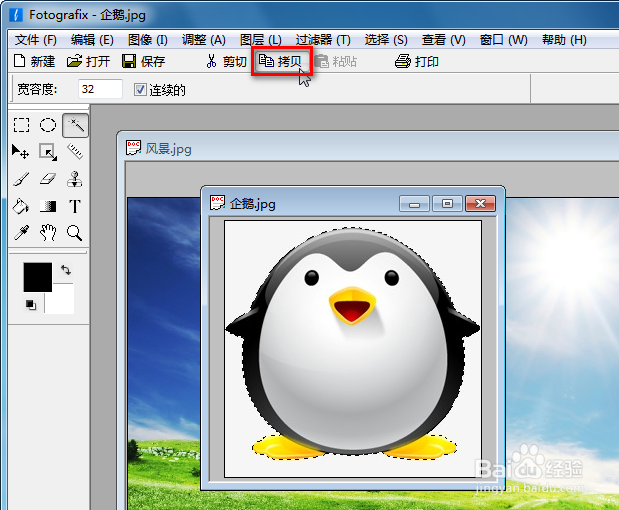
Task: Open the 文件 (F) menu
Action: click(x=36, y=40)
